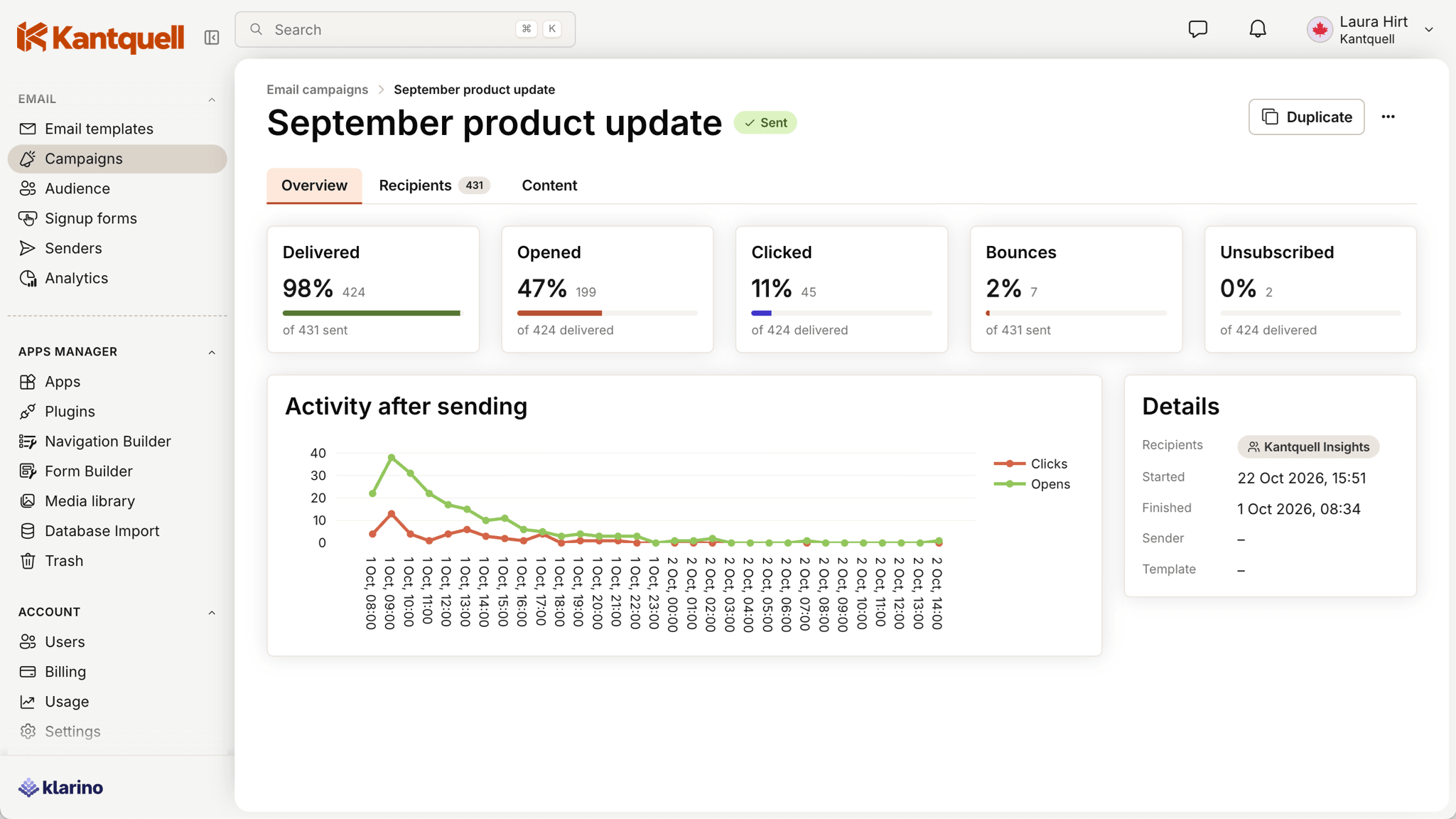The image size is (1456, 819).
Task: Open Plugins page
Action: (117, 412)
